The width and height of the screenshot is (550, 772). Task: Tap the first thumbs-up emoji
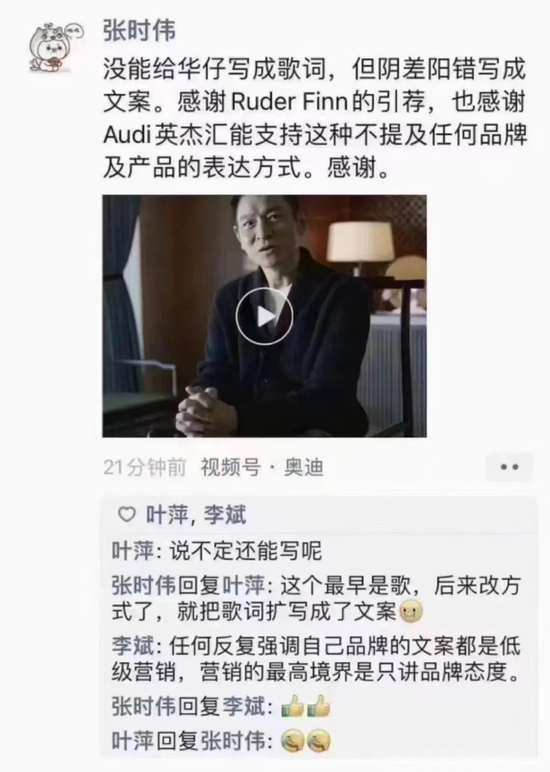pos(292,707)
